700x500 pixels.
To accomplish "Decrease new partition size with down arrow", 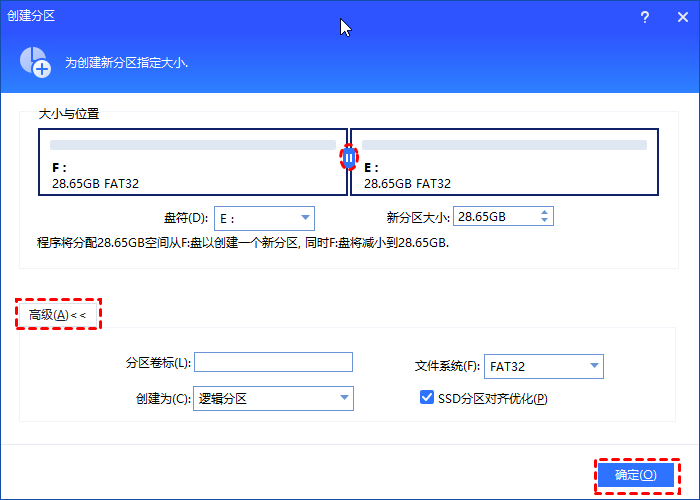I will (x=544, y=222).
